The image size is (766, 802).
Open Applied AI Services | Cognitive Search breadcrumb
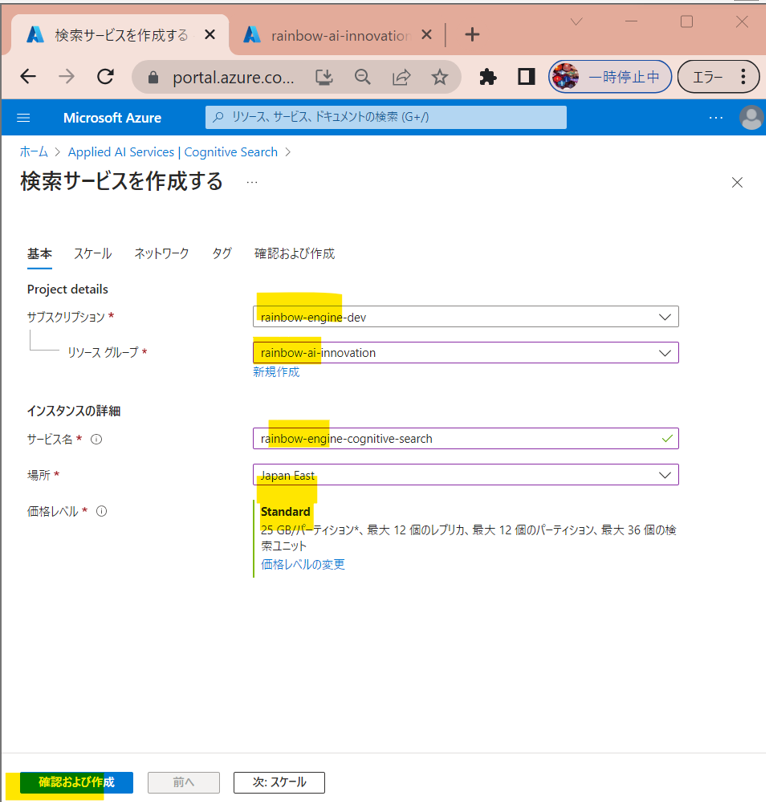coord(173,152)
